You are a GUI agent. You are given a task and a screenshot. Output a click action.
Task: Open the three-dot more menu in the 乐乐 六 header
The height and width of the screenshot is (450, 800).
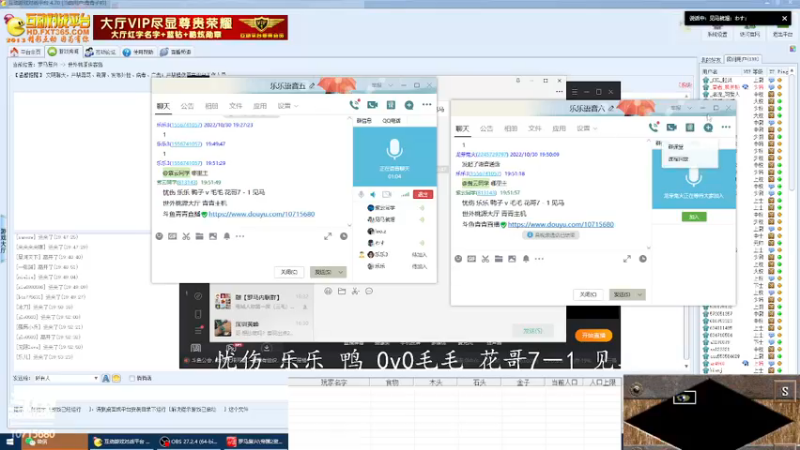[726, 127]
